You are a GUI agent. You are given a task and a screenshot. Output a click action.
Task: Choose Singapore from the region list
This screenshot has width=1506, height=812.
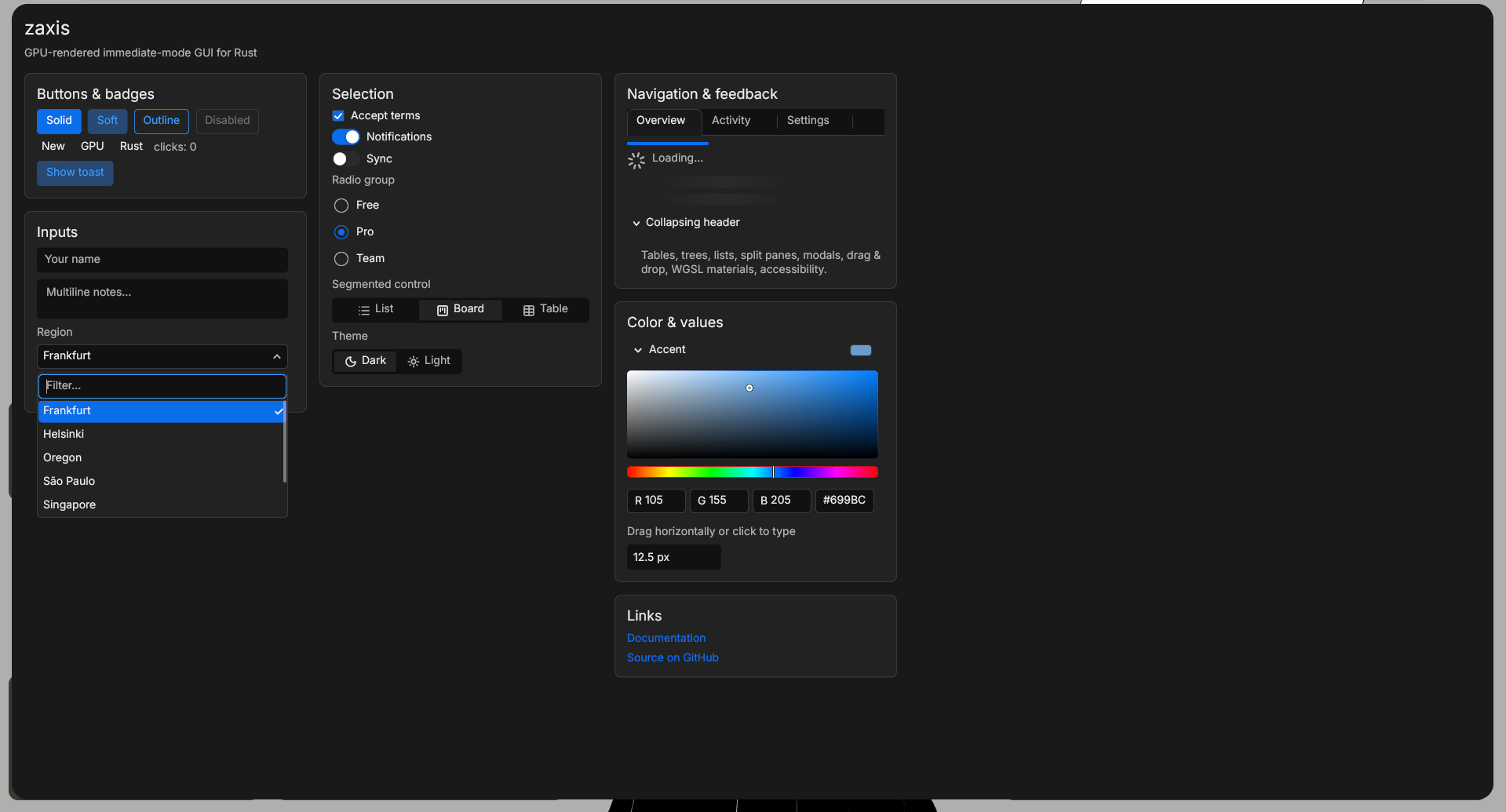pos(161,505)
